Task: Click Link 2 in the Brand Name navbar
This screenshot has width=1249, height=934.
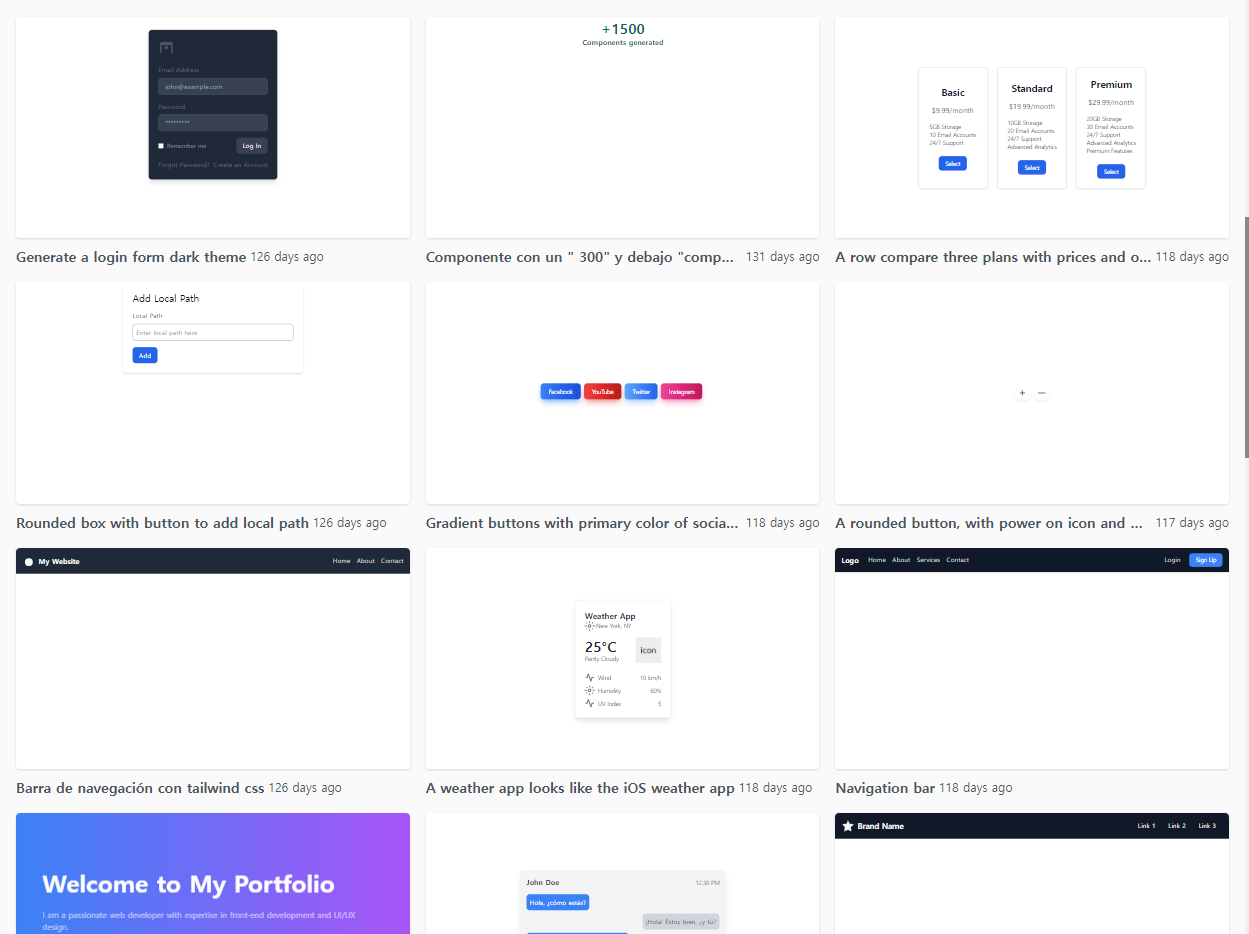Action: click(1177, 826)
